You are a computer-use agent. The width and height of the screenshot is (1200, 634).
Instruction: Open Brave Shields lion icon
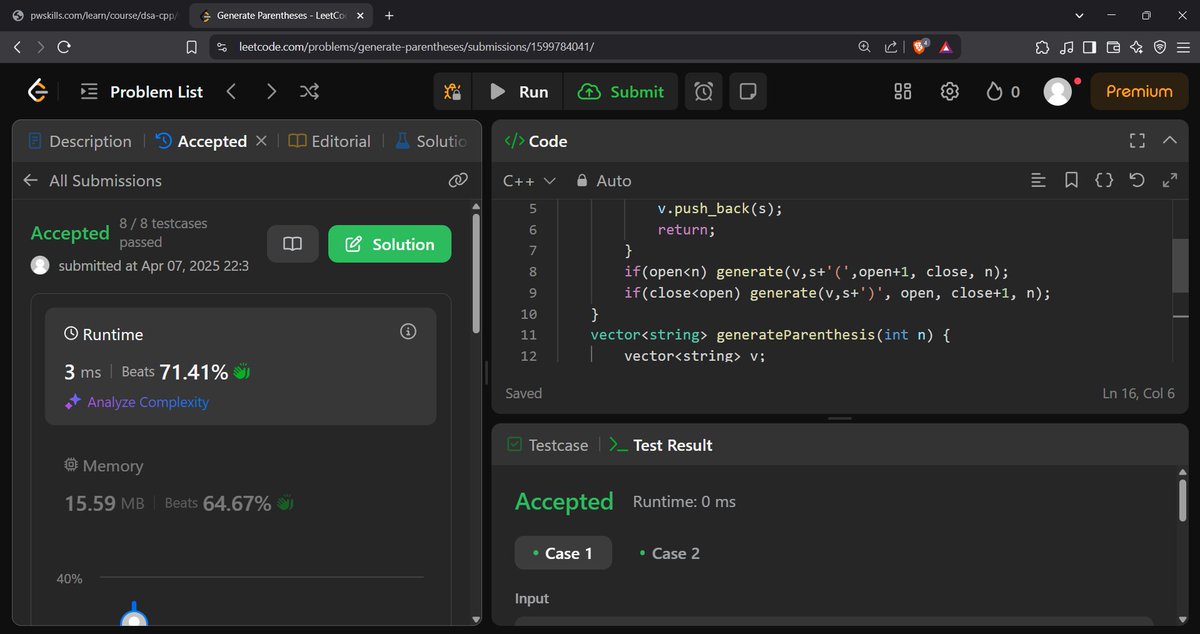[x=921, y=47]
